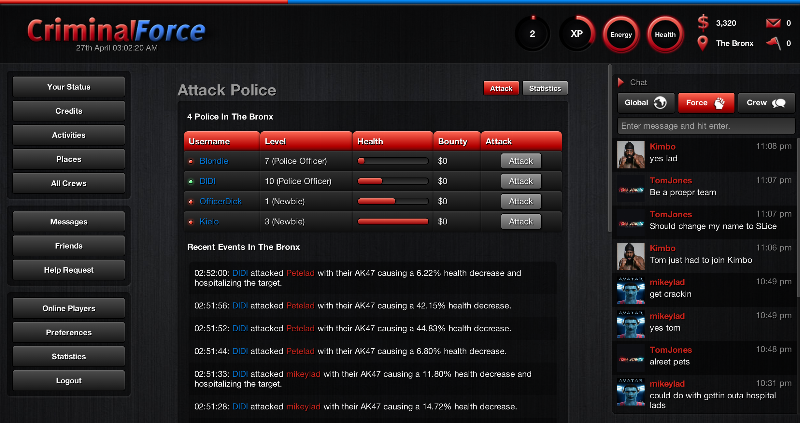This screenshot has height=423, width=800.
Task: Open Kieio's profile link
Action: (209, 221)
